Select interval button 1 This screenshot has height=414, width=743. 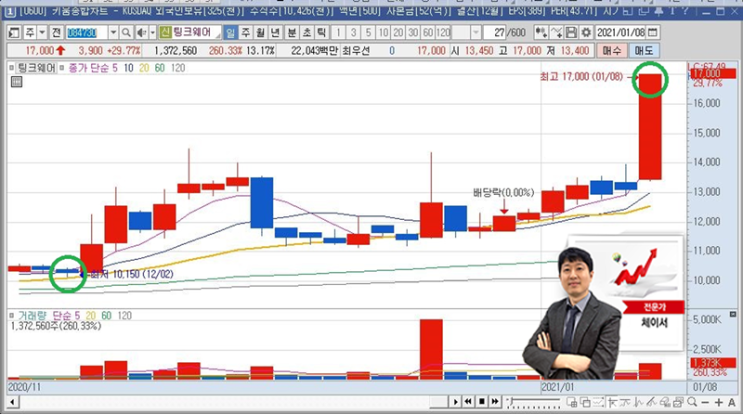(338, 33)
